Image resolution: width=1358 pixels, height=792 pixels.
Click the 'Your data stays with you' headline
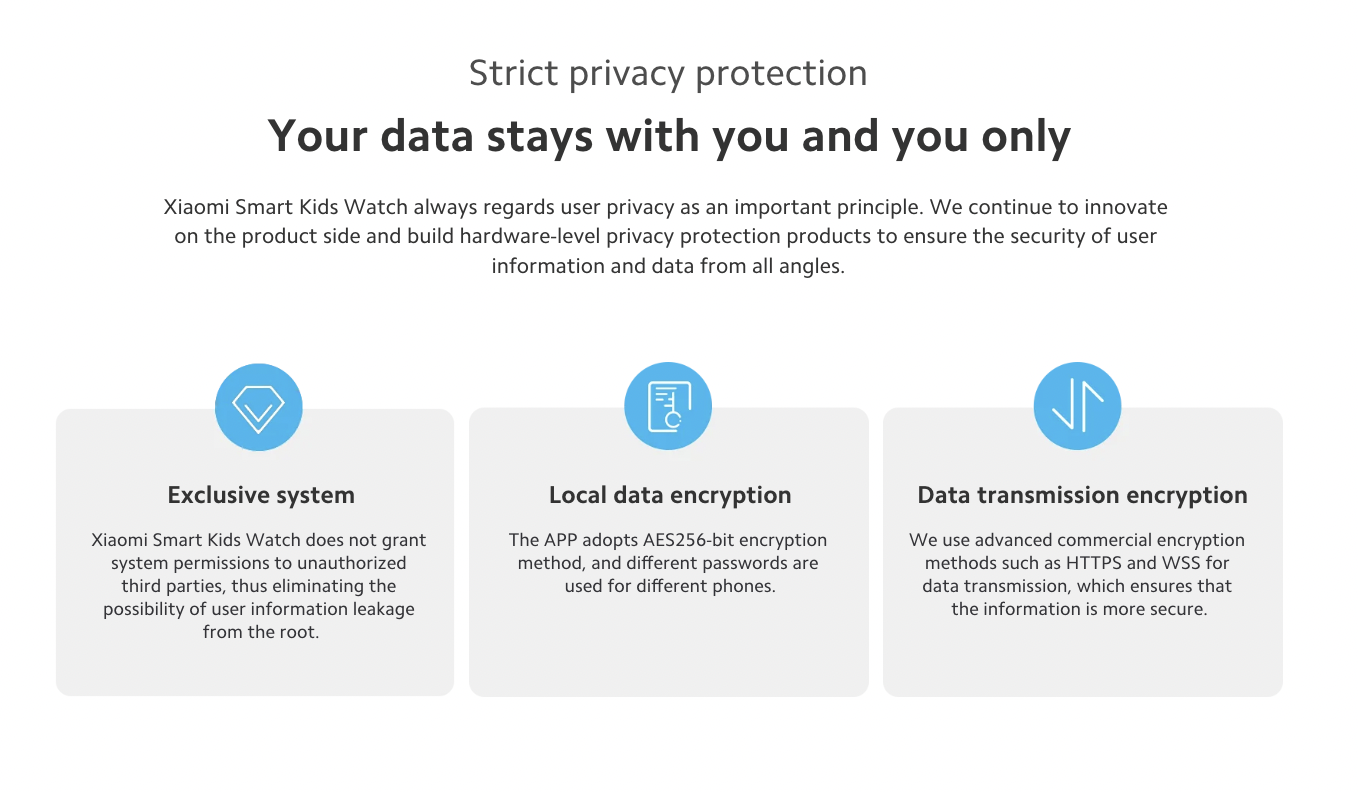pyautogui.click(x=669, y=136)
